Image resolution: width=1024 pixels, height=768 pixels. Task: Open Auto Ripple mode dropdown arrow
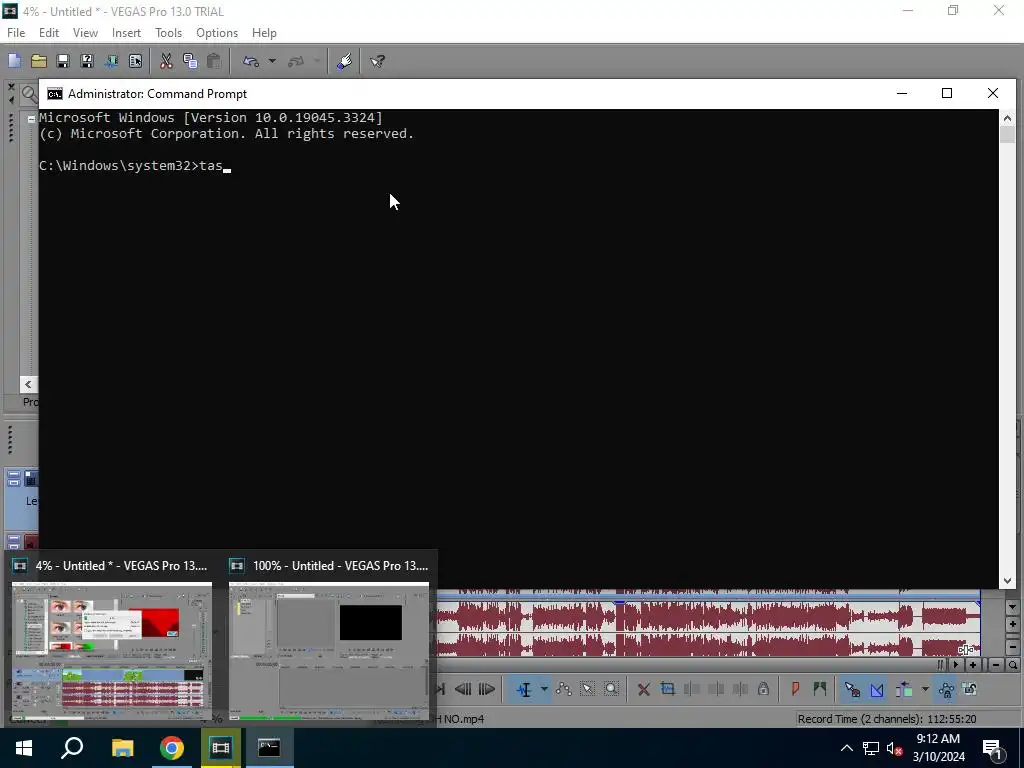(925, 689)
